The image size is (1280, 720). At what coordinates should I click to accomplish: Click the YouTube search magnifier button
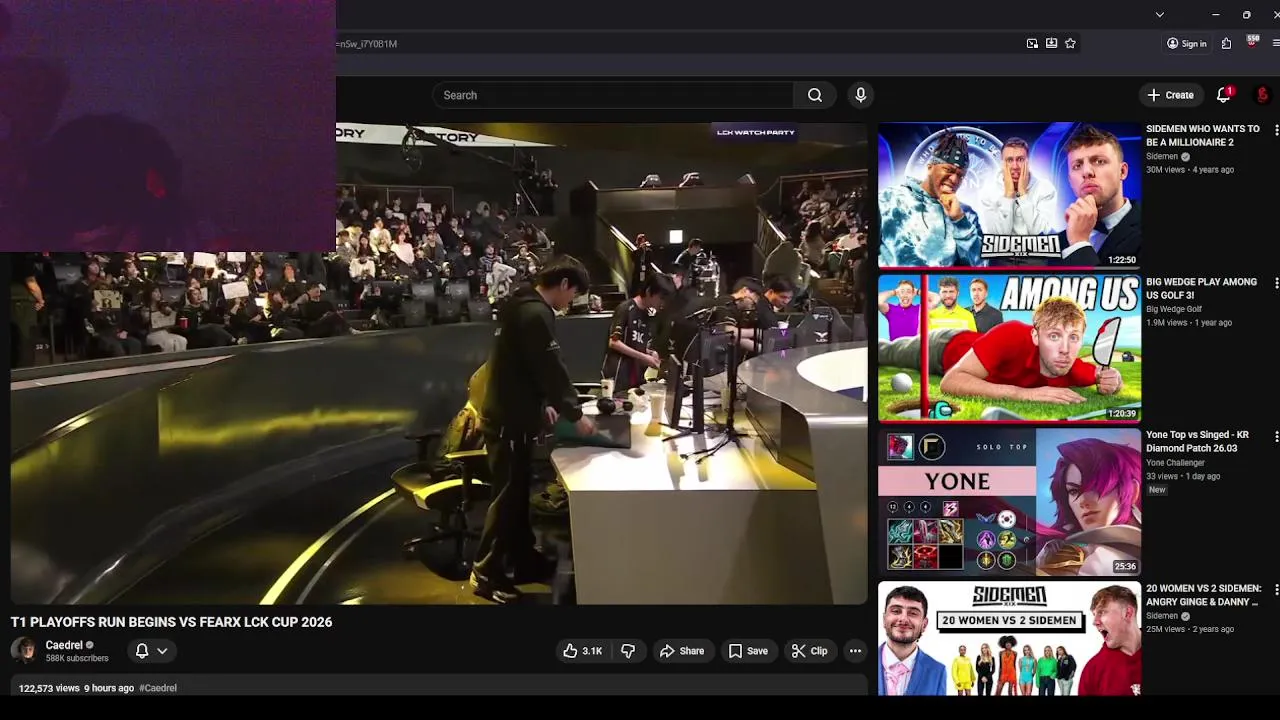(x=815, y=95)
